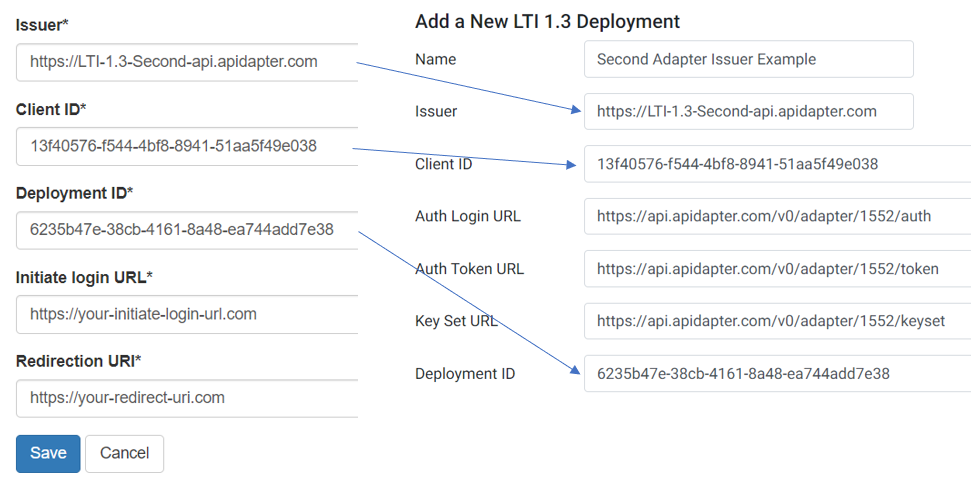This screenshot has width=971, height=483.
Task: Click the "Key Set URL" label text
Action: coord(456,321)
